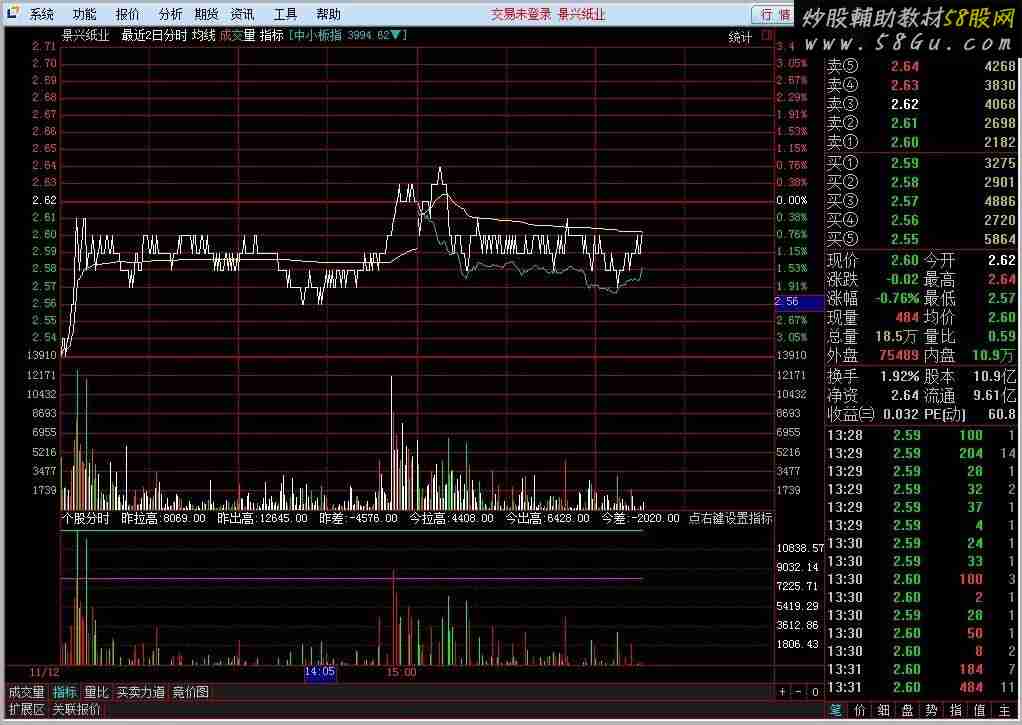
Task: Select the 笔 tick detail tab icon
Action: click(834, 710)
